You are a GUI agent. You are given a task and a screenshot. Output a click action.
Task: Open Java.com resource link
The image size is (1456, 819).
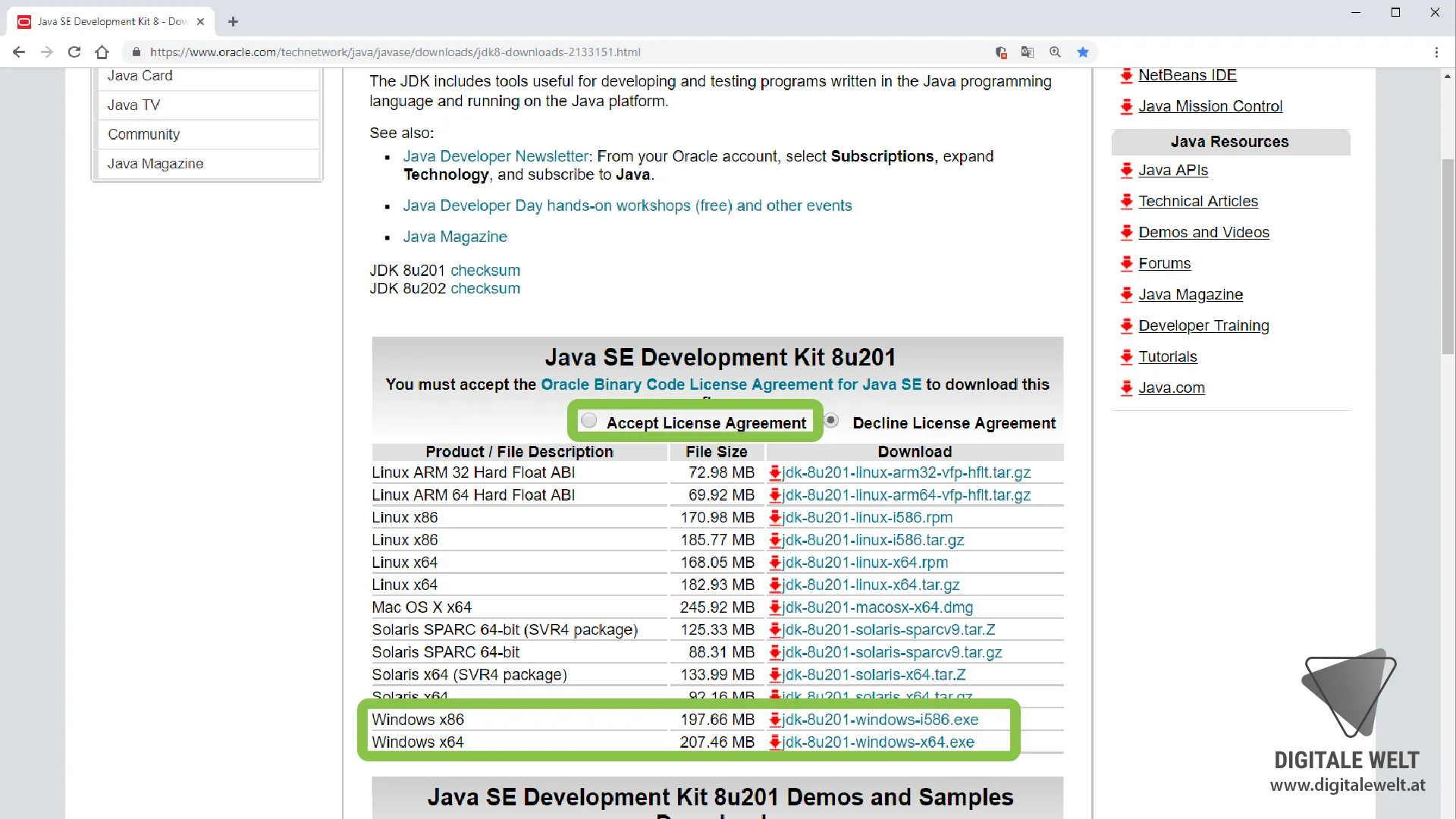(1172, 388)
